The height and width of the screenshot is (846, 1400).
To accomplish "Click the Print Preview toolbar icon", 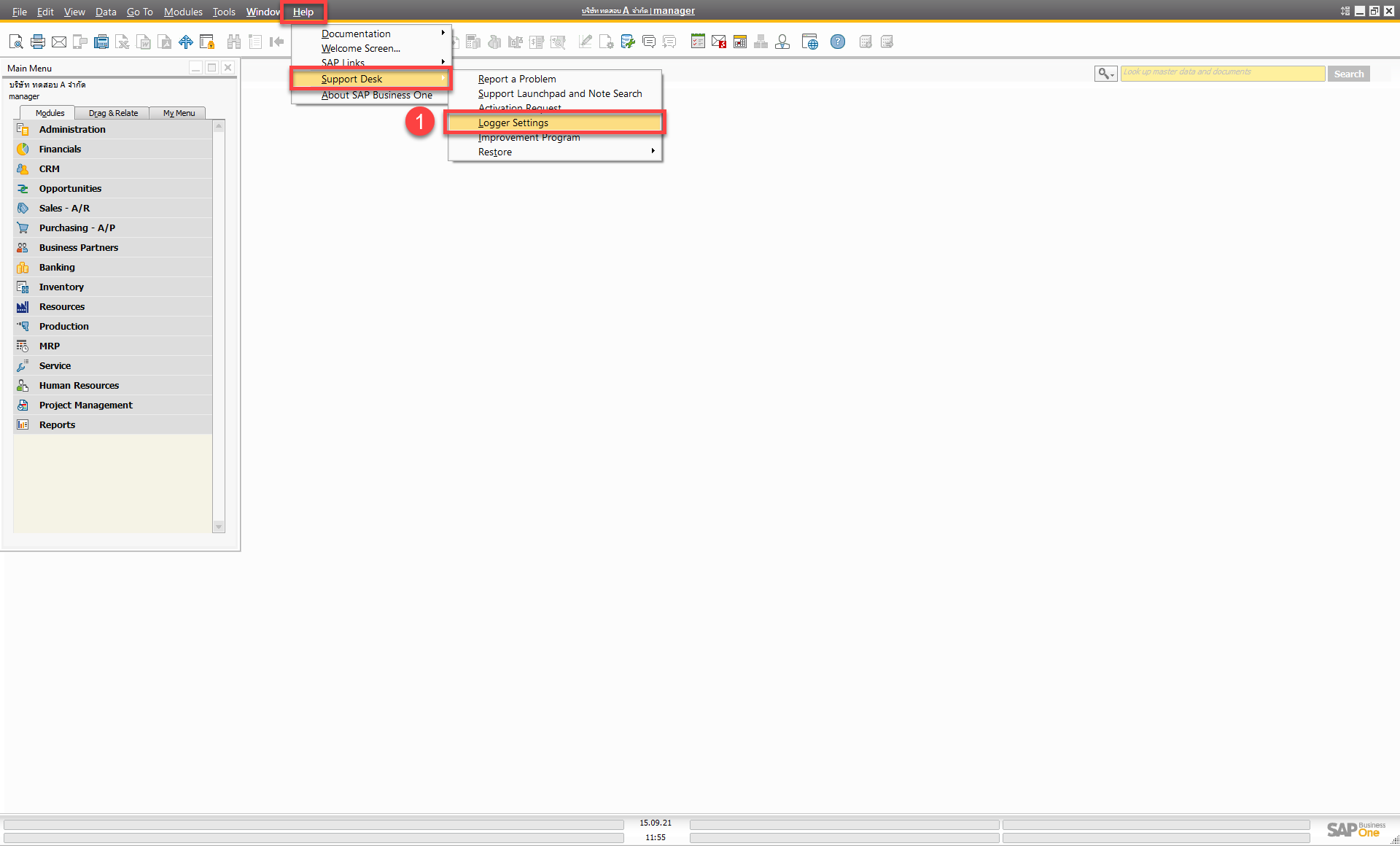I will [16, 42].
